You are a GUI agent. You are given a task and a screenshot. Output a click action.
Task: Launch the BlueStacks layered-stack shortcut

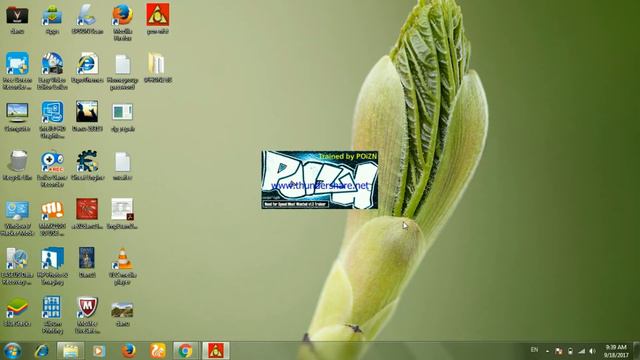pos(17,308)
